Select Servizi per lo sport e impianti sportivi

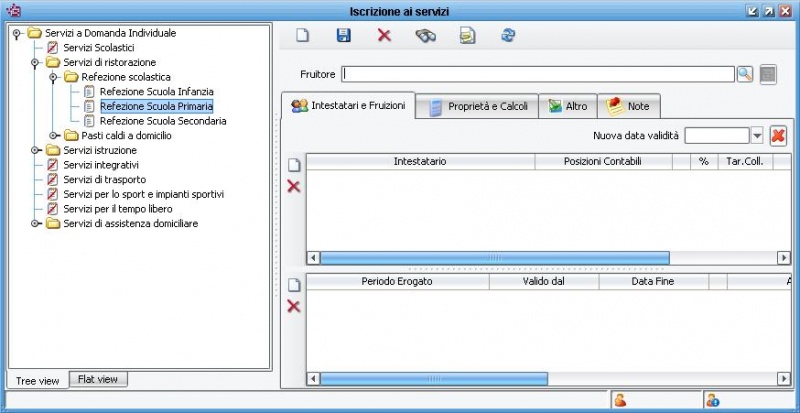point(144,195)
